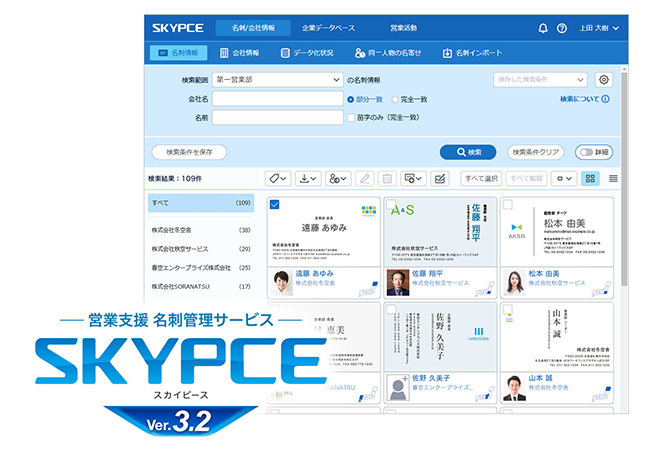Check the 佐藤 翔平 card checkbox
This screenshot has width=650, height=450.
(x=391, y=204)
